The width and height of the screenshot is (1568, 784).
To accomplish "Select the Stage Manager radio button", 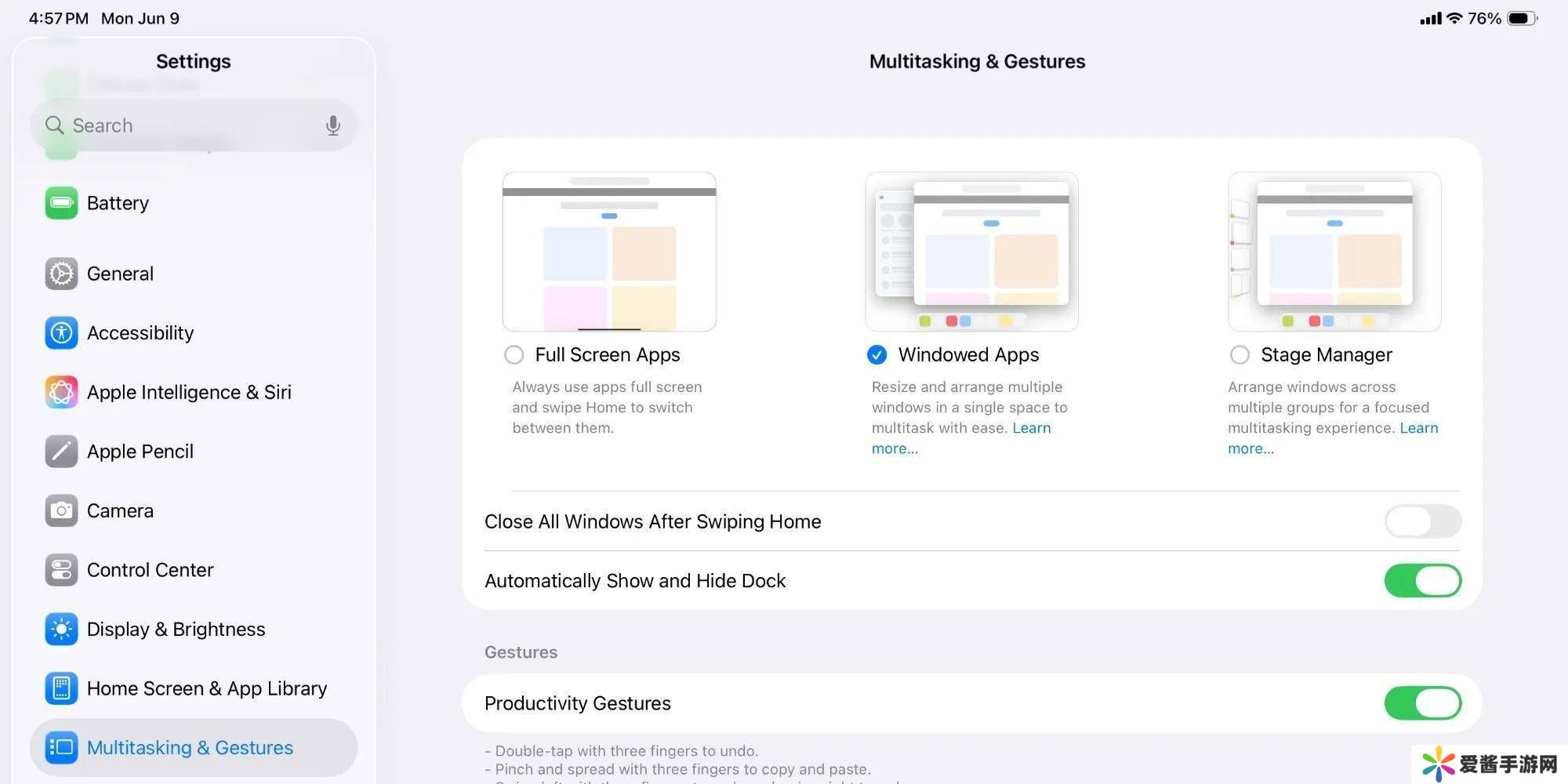I will pyautogui.click(x=1240, y=355).
